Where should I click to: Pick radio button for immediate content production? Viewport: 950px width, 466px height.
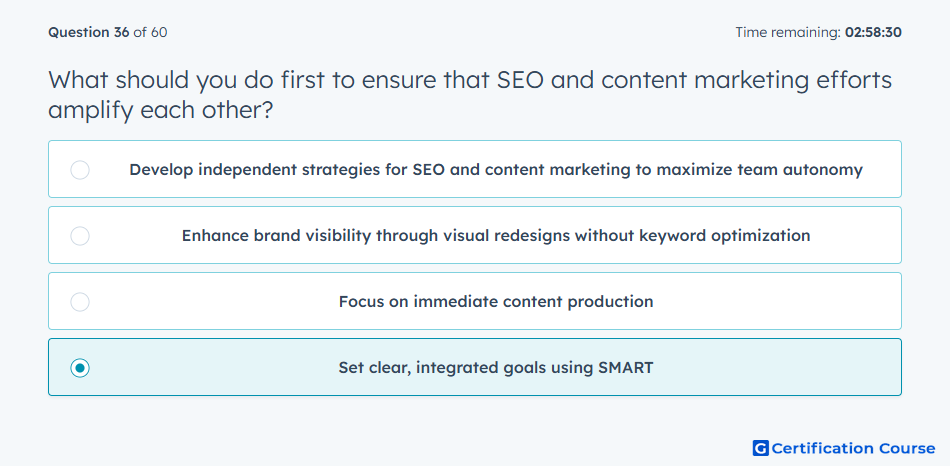80,302
